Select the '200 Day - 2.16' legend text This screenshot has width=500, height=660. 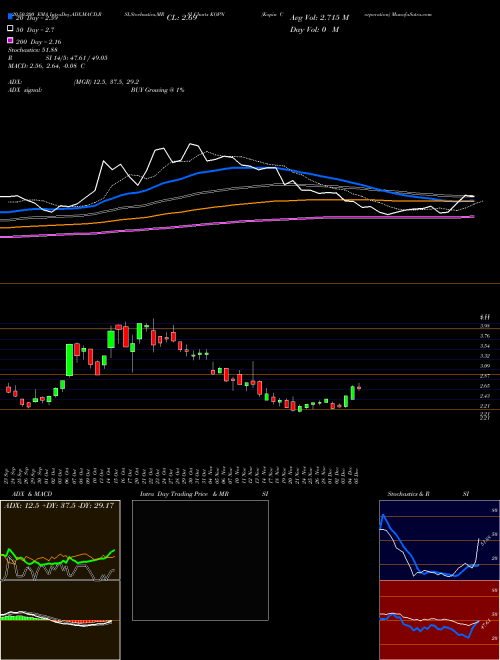coord(39,42)
